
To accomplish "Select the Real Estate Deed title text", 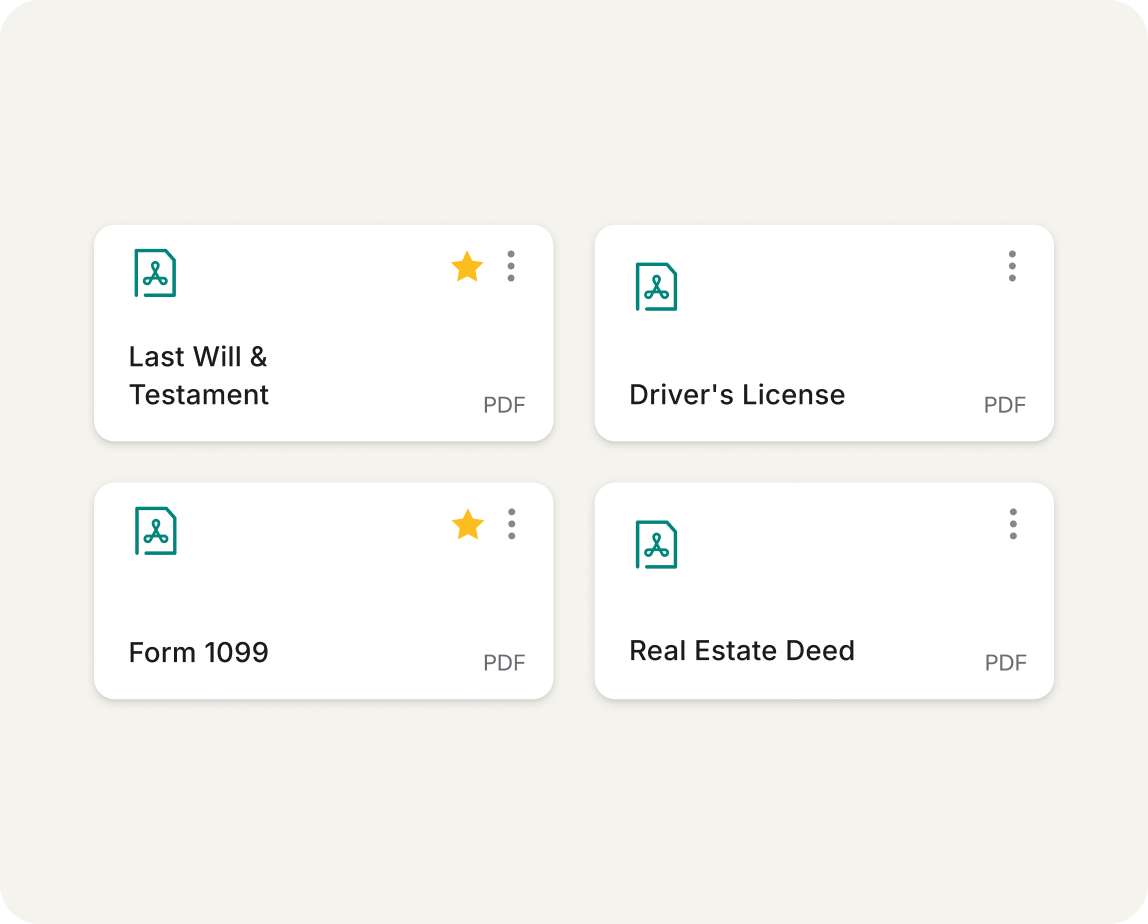I will pos(742,651).
